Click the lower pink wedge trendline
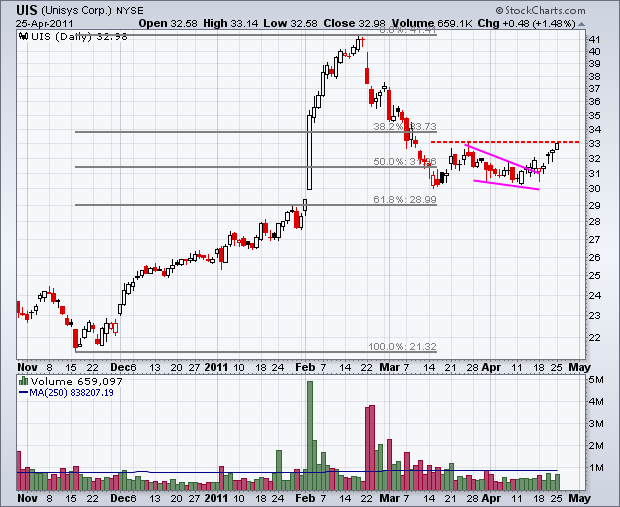 pyautogui.click(x=506, y=185)
